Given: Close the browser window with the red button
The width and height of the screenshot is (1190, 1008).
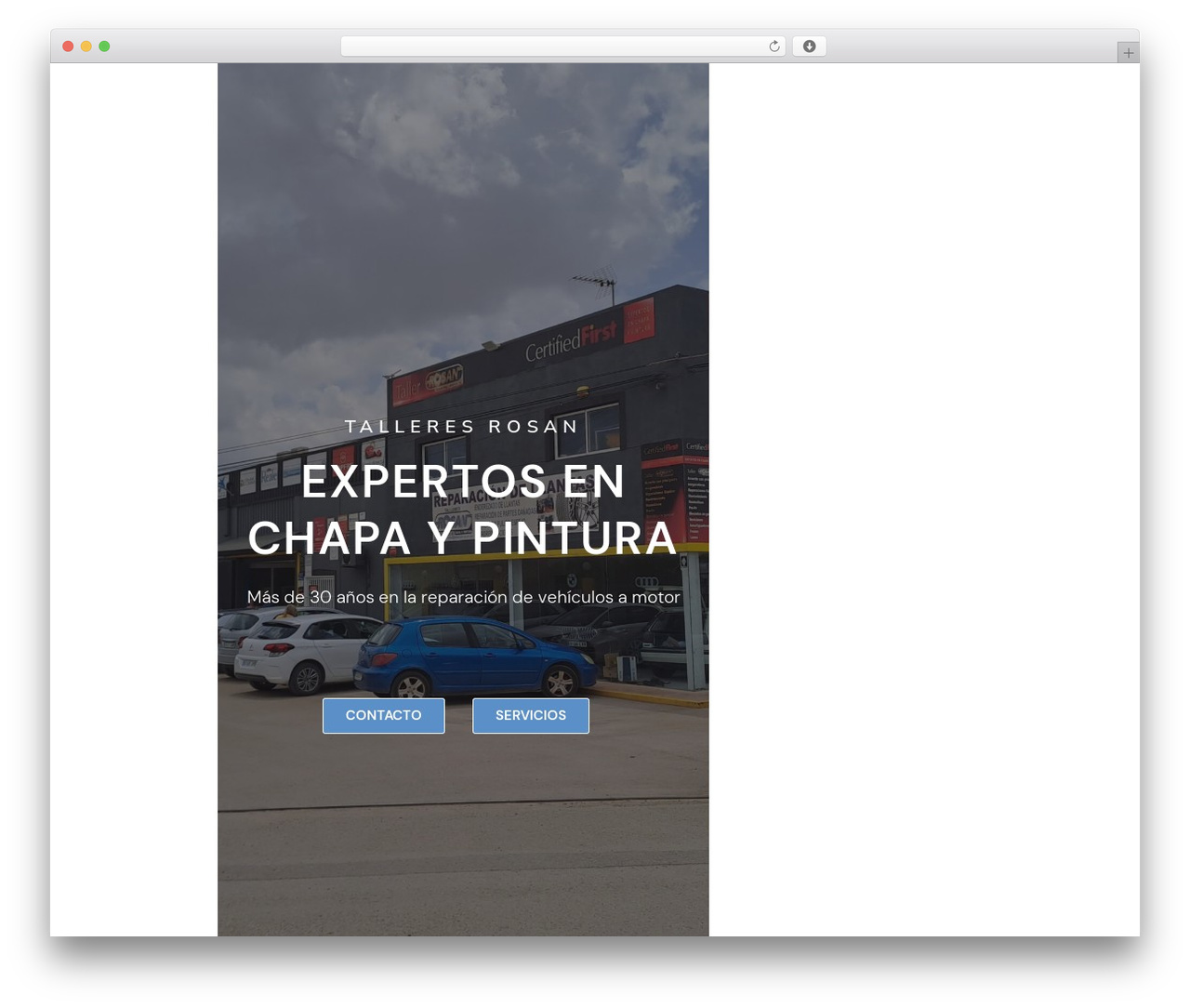Looking at the screenshot, I should pos(68,46).
